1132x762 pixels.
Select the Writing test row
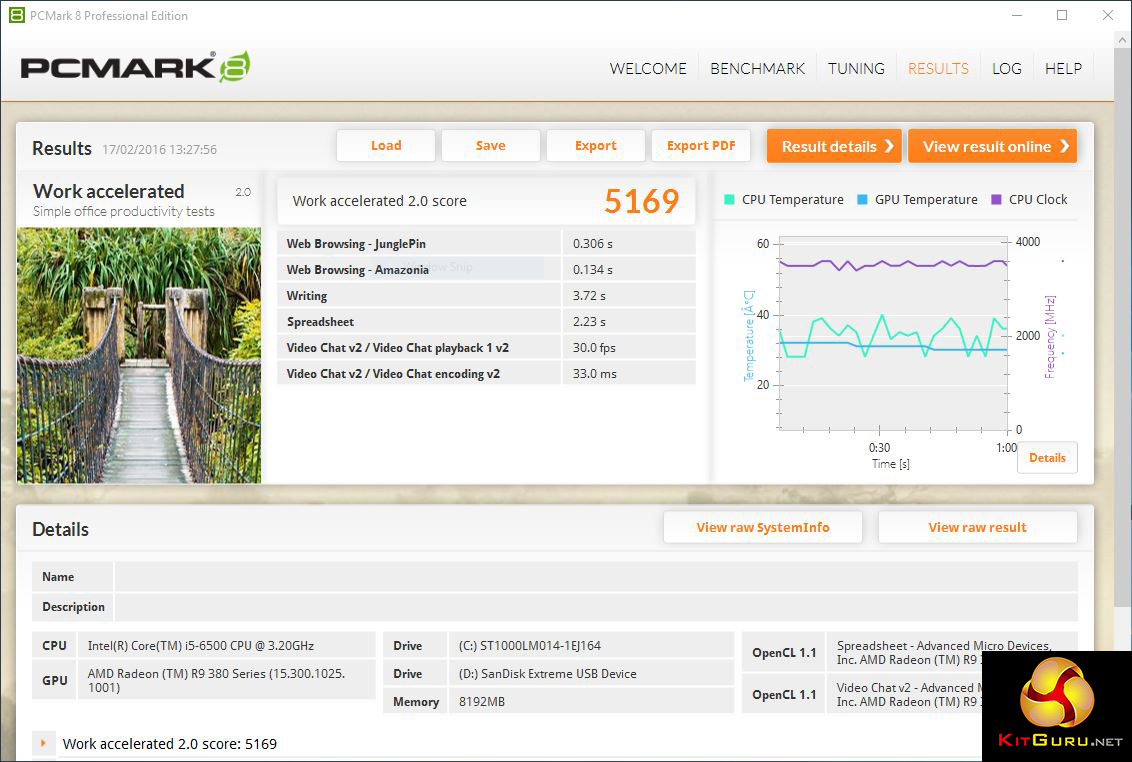486,295
